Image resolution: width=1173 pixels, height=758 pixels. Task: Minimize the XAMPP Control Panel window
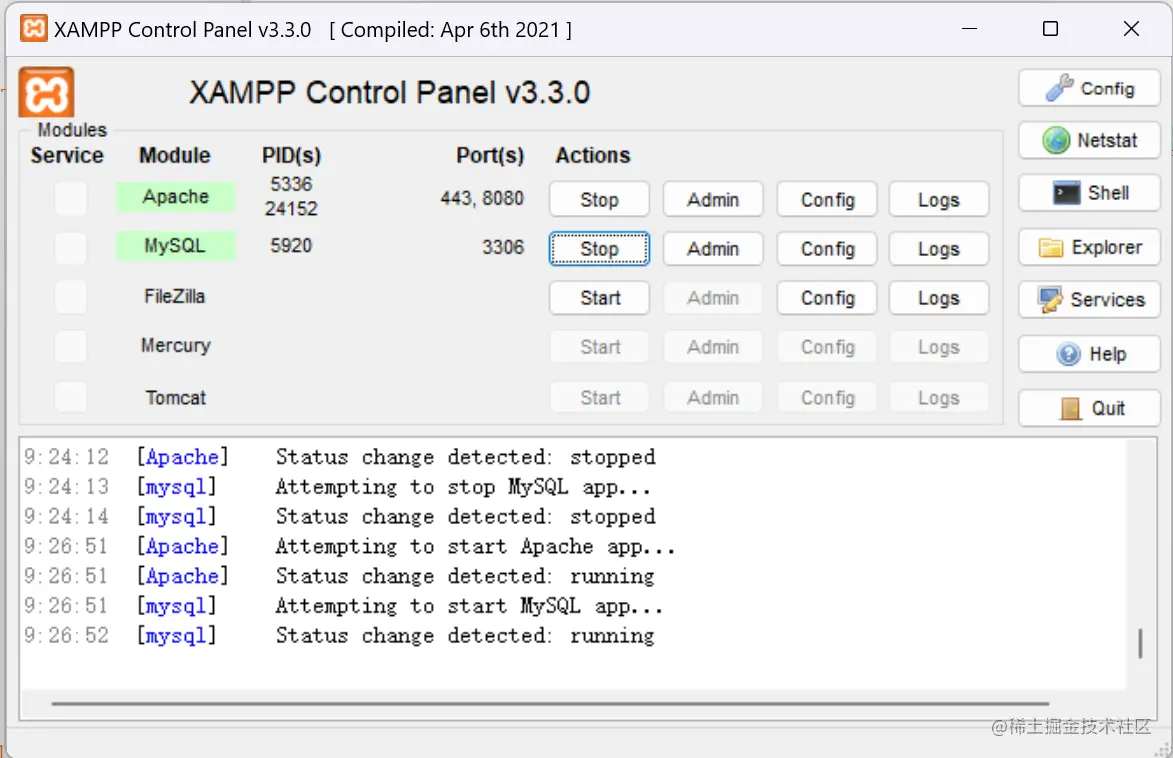click(970, 28)
